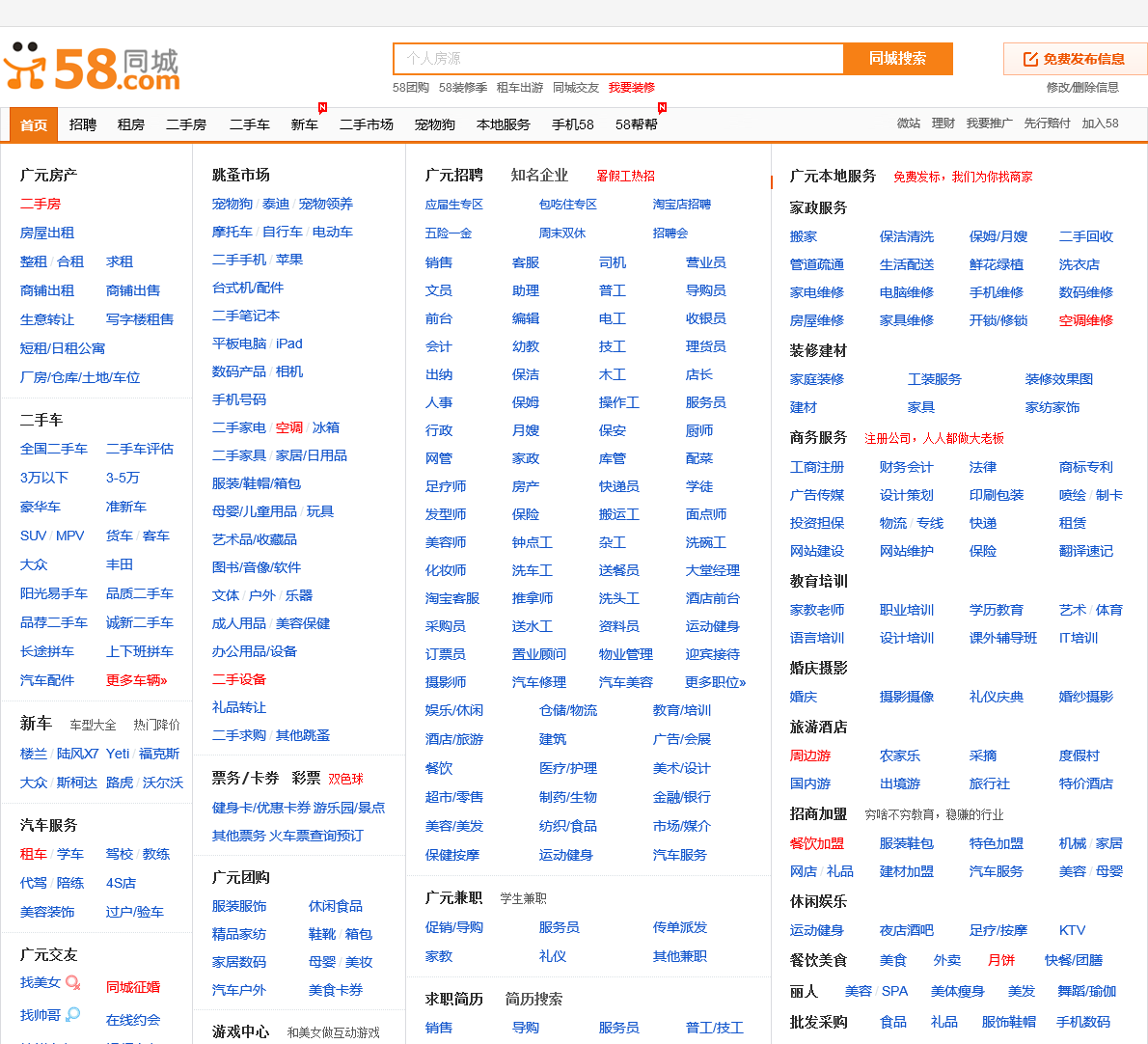Click the 58.com logo
The width and height of the screenshot is (1148, 1044).
tap(93, 68)
